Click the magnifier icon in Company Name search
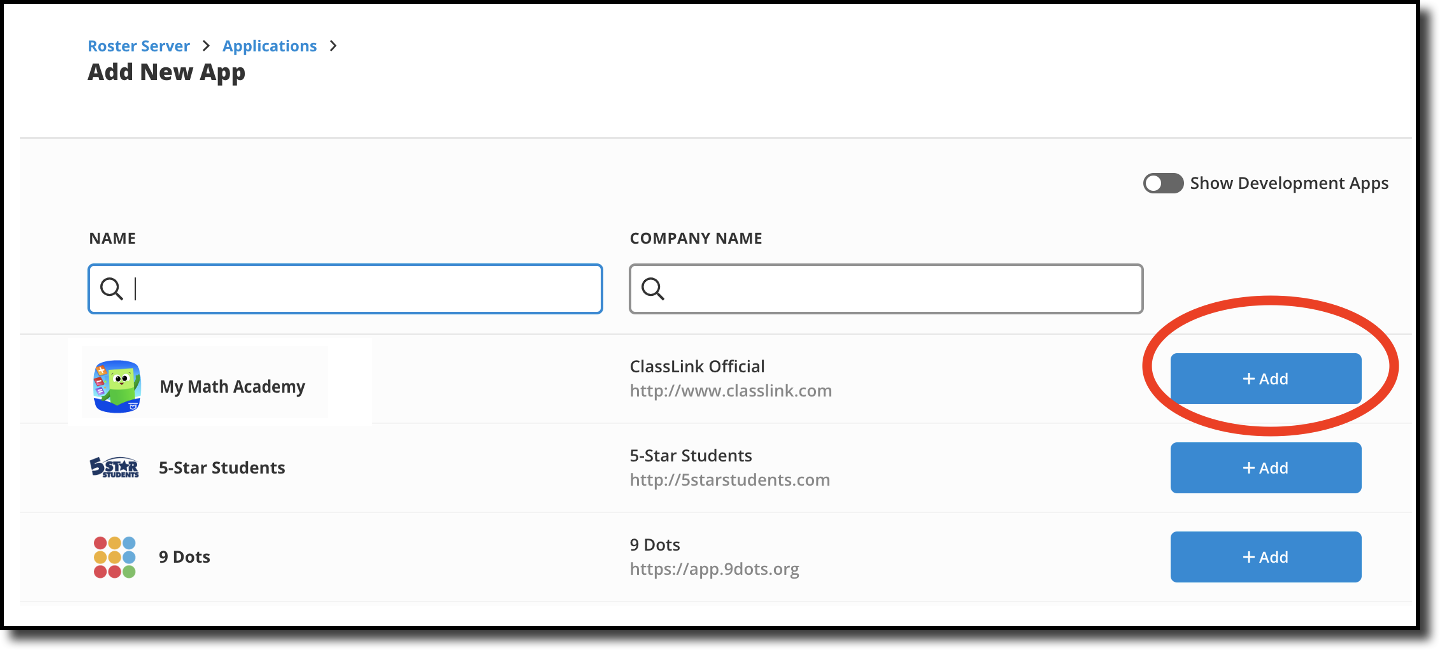 (x=653, y=289)
